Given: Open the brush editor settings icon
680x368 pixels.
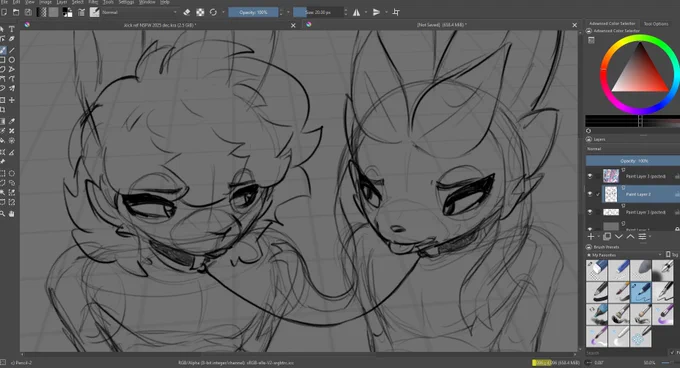Looking at the screenshot, I should 81,12.
